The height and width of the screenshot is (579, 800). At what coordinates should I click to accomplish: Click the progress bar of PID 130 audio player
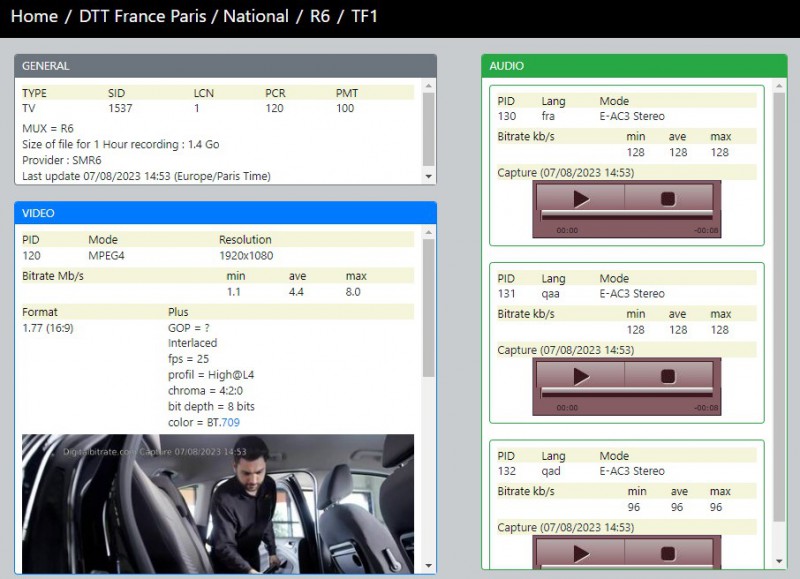(x=627, y=214)
